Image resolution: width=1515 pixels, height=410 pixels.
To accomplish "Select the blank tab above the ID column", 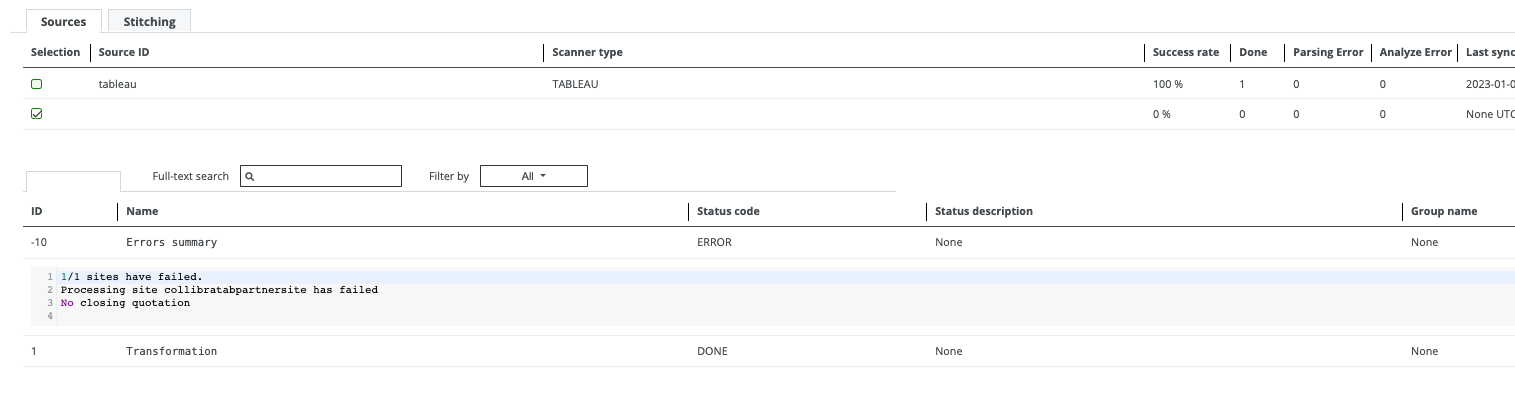I will 73,181.
